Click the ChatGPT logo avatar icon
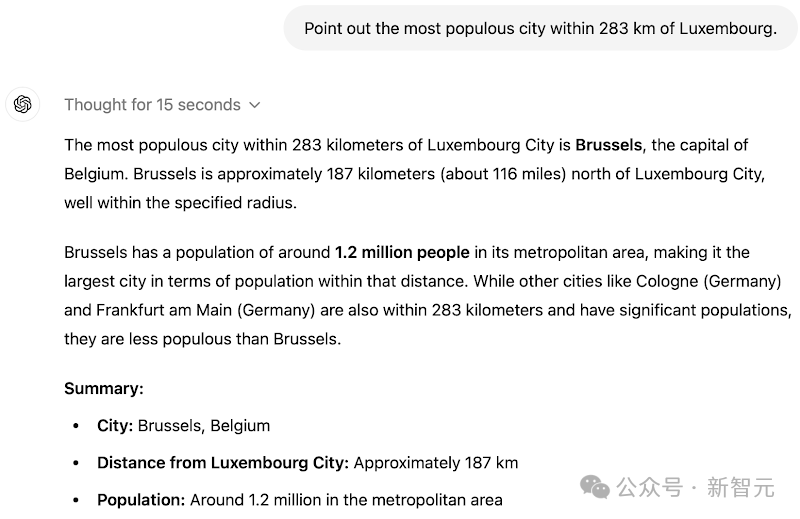 coord(22,105)
